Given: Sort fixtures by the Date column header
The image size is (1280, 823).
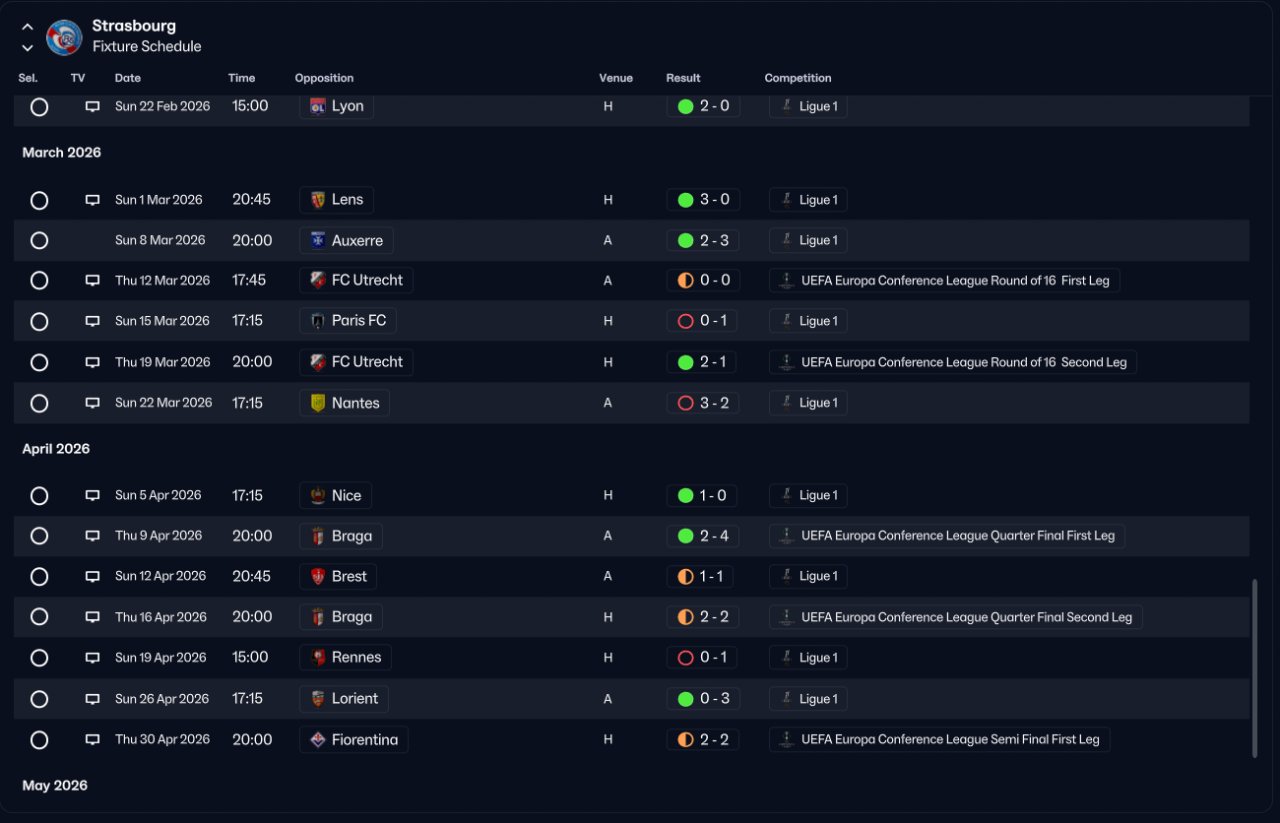Looking at the screenshot, I should pos(128,78).
